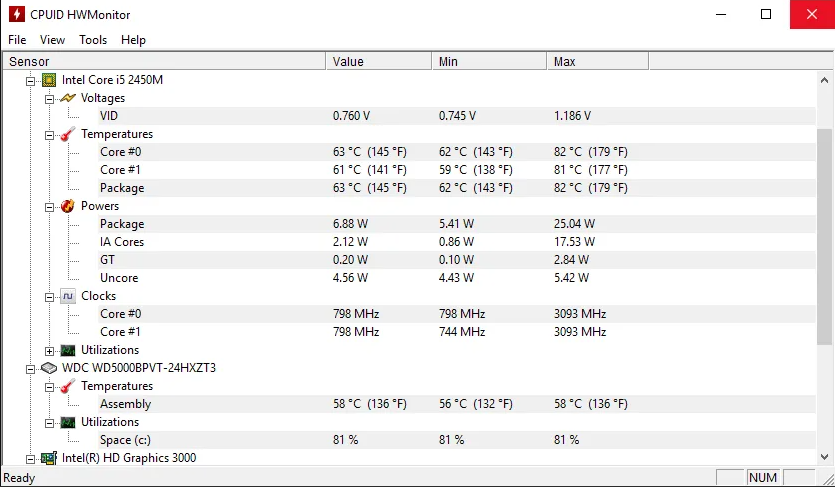The image size is (835, 487).
Task: Click the Max column header
Action: pos(598,62)
